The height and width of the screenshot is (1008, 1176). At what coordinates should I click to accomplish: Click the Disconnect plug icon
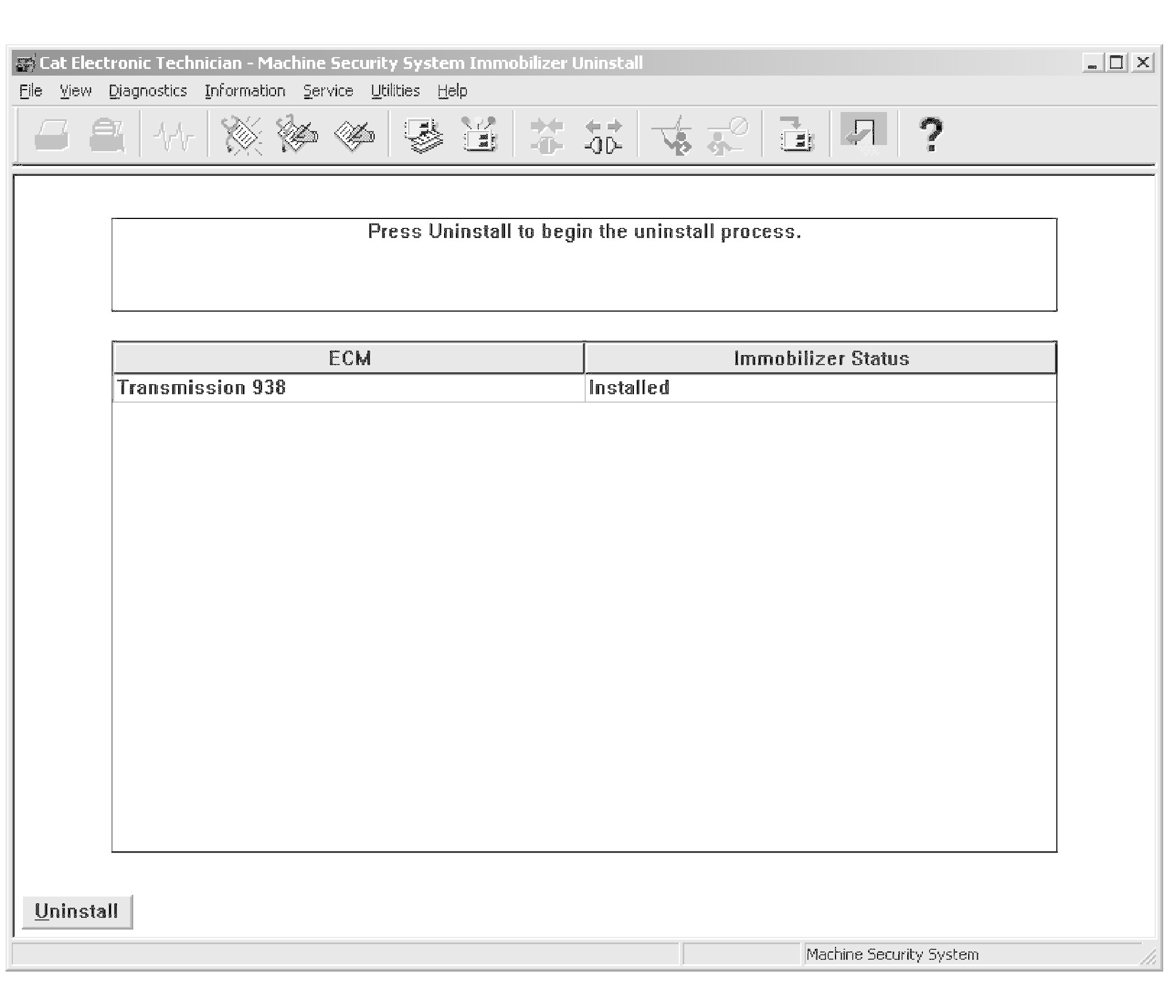[x=603, y=135]
